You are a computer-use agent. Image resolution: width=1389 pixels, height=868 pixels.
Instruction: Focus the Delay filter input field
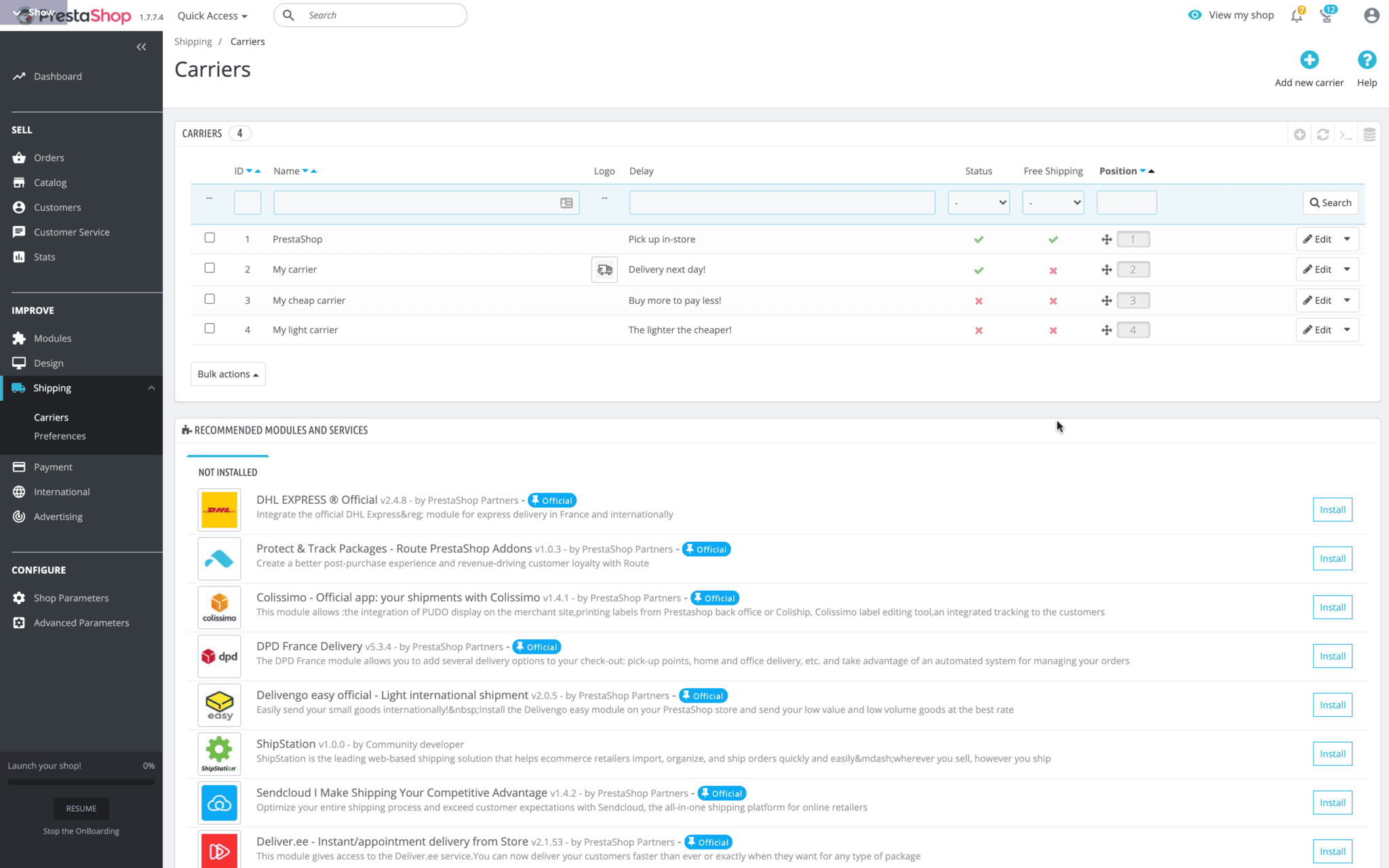tap(782, 203)
